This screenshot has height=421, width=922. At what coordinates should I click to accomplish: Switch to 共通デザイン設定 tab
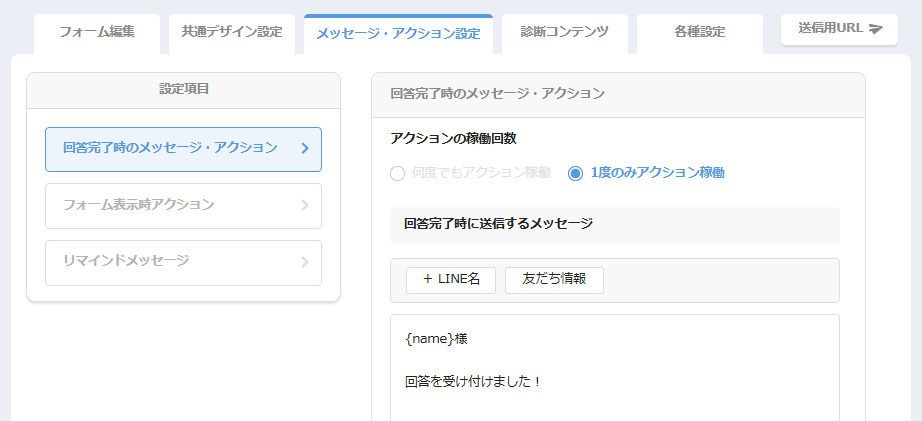click(x=232, y=34)
